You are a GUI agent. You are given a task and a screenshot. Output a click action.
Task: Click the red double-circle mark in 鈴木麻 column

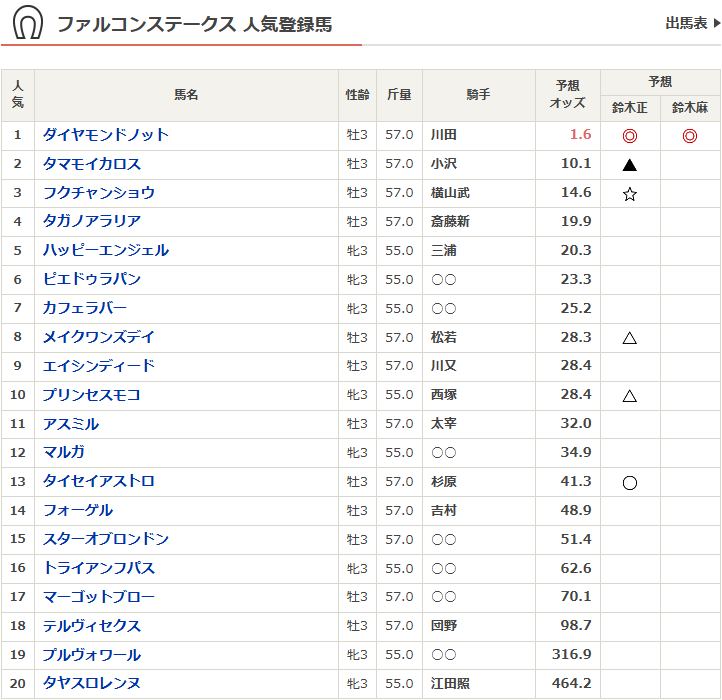690,136
